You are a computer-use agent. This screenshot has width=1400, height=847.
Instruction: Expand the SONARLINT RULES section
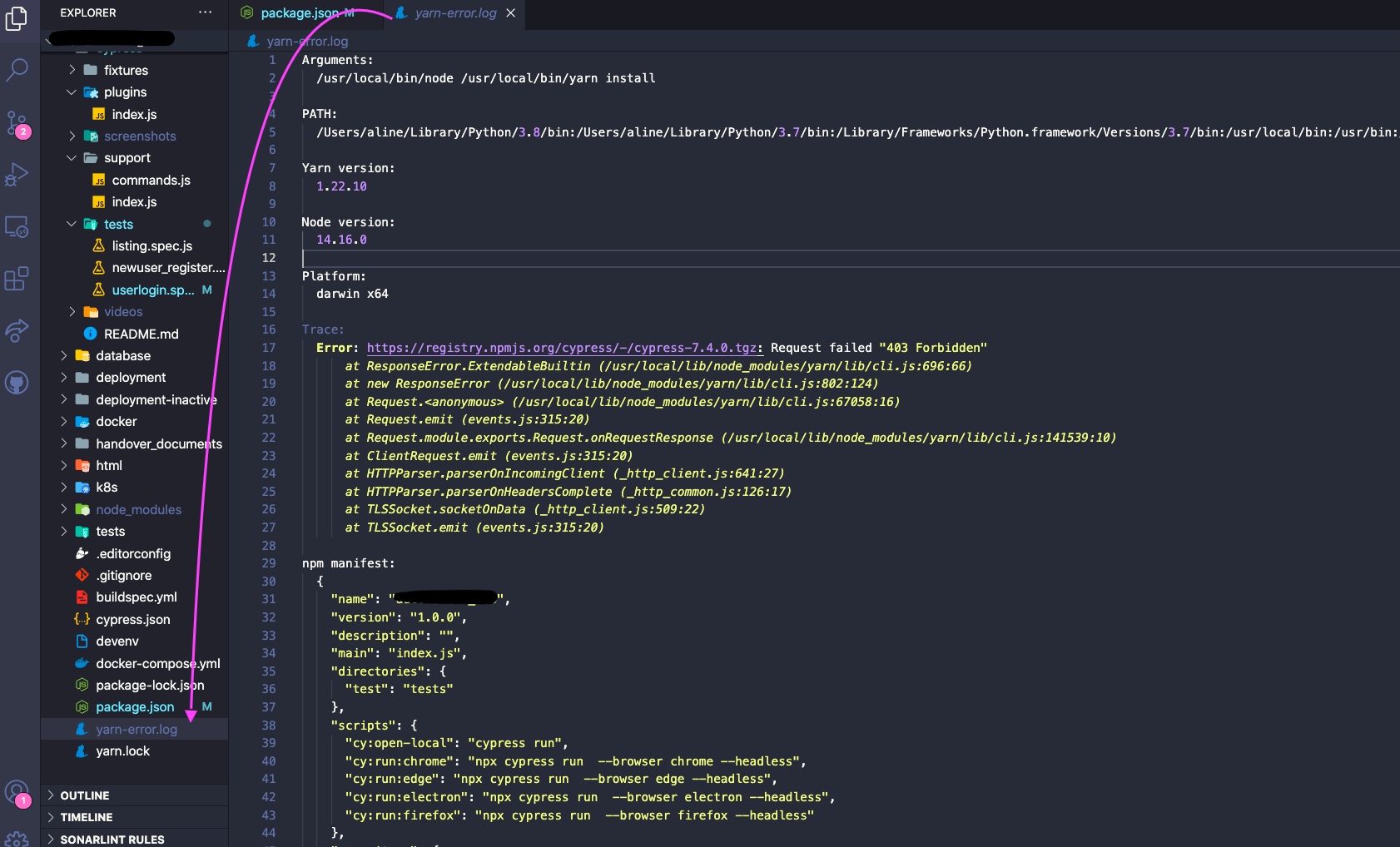(112, 839)
